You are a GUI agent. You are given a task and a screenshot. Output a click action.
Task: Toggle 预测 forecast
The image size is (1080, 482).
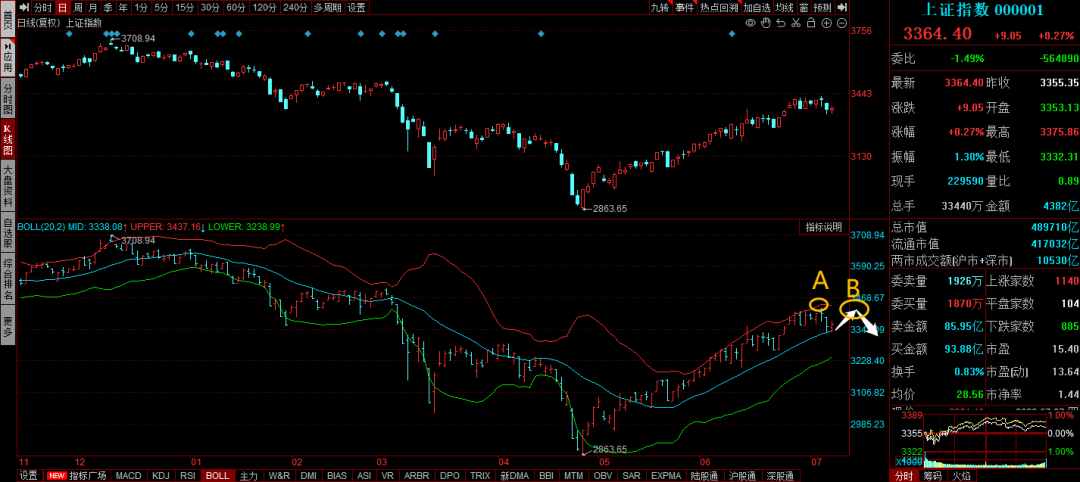pyautogui.click(x=822, y=8)
